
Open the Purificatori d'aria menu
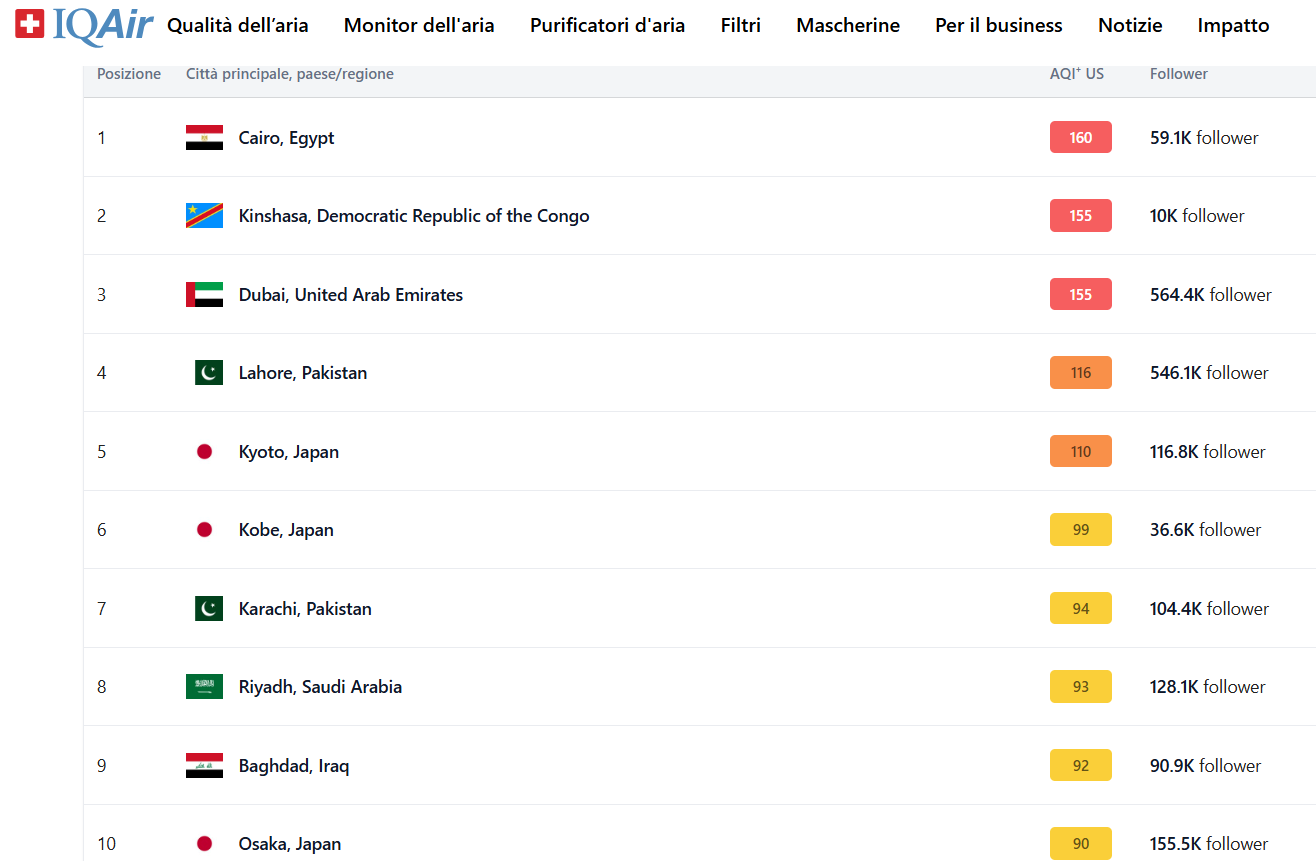[607, 26]
